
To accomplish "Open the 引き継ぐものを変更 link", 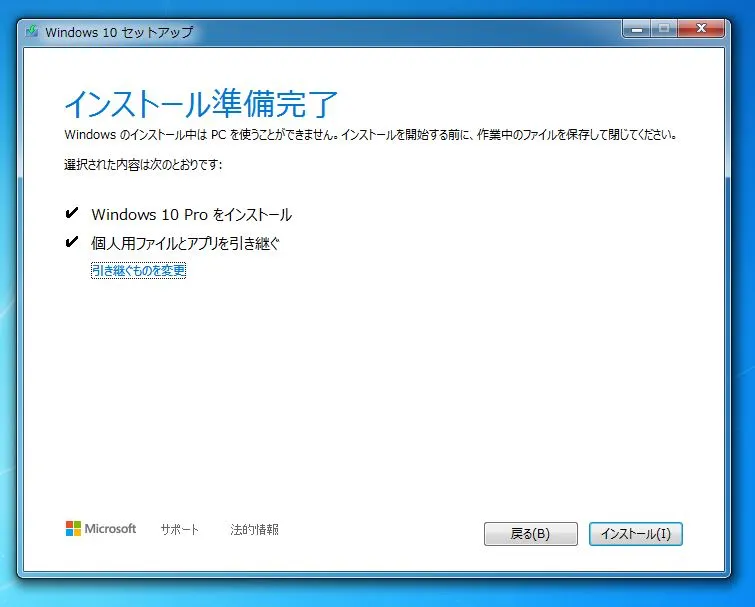I will pyautogui.click(x=138, y=271).
